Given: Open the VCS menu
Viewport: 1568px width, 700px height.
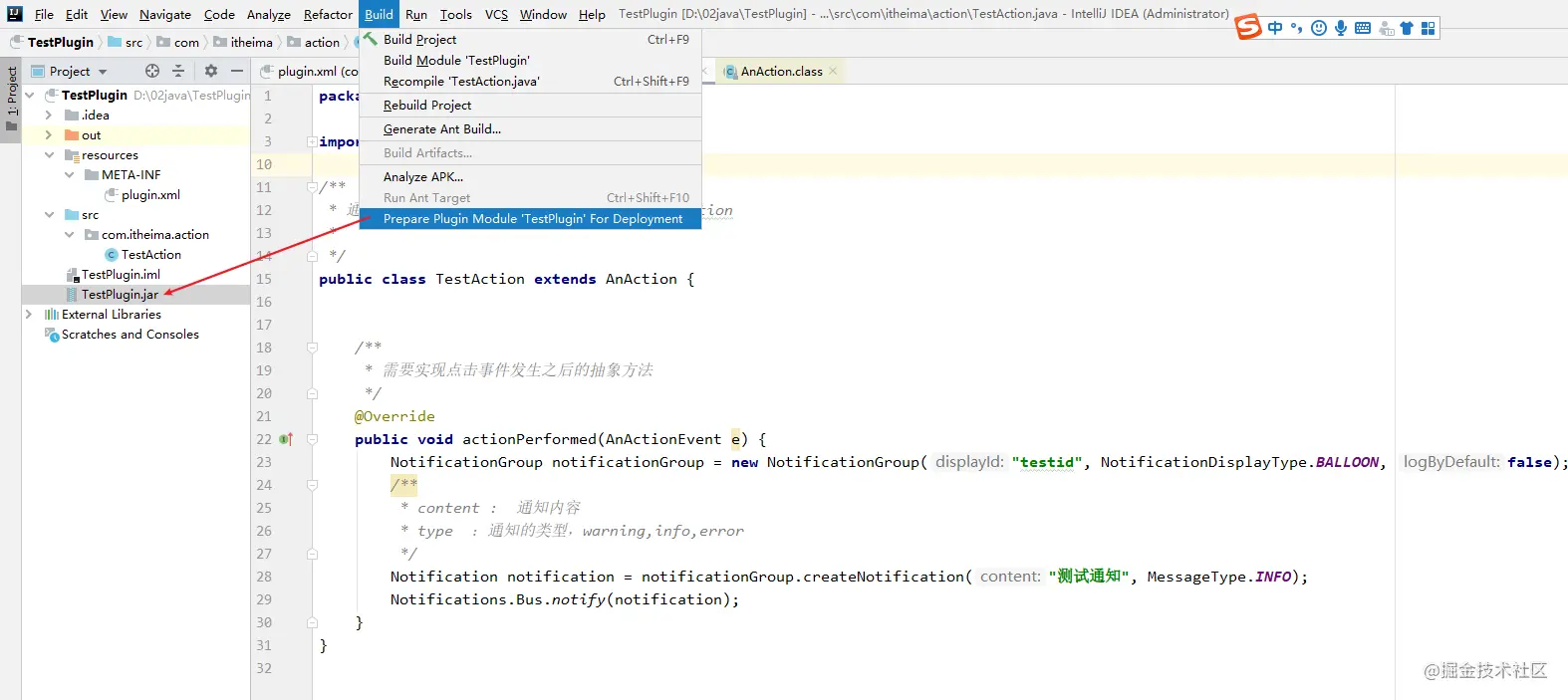Looking at the screenshot, I should coord(496,14).
